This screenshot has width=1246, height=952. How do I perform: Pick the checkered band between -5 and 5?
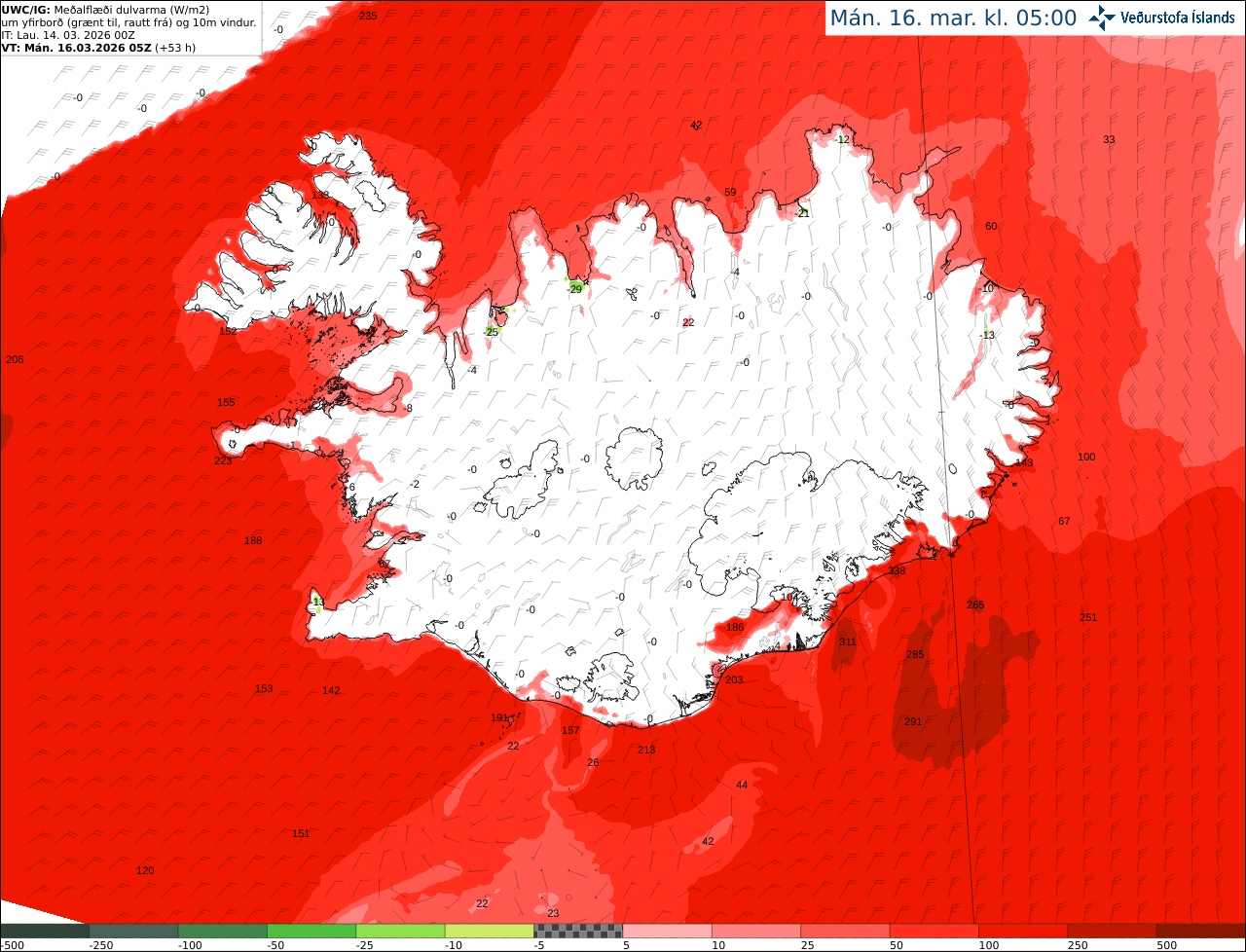pos(578,931)
